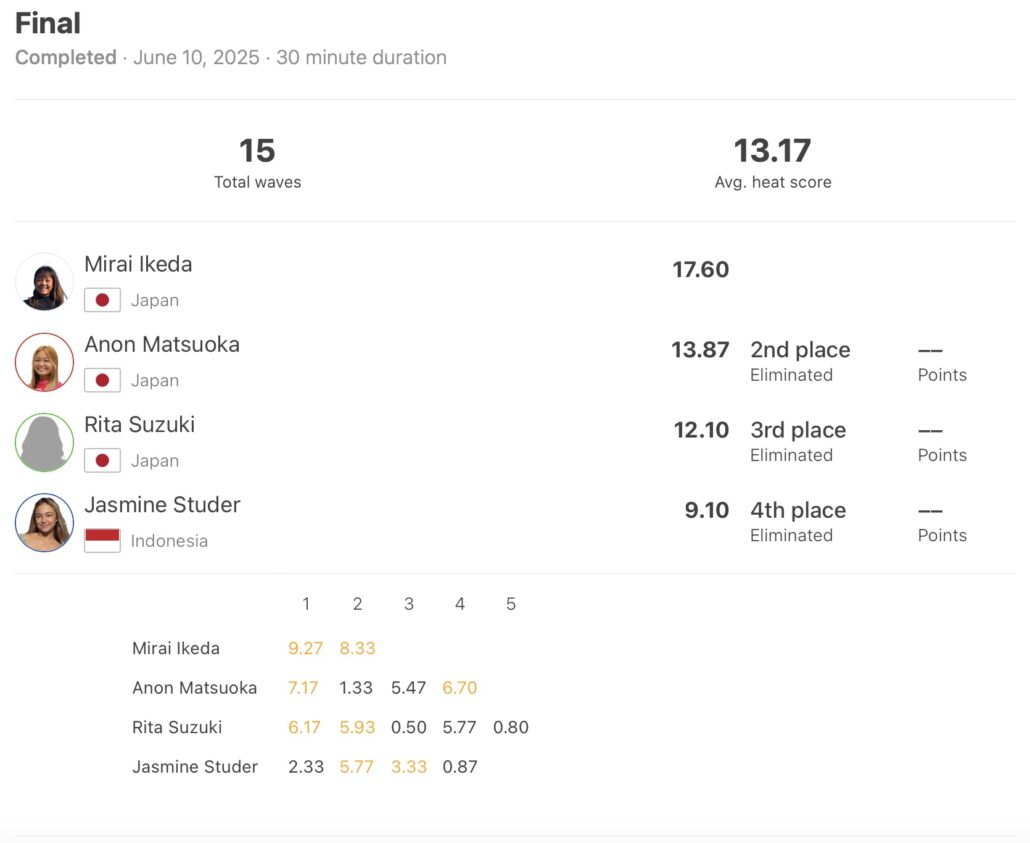Click the Japan flag under Rita Suzuki
Image resolution: width=1030 pixels, height=843 pixels.
[102, 460]
